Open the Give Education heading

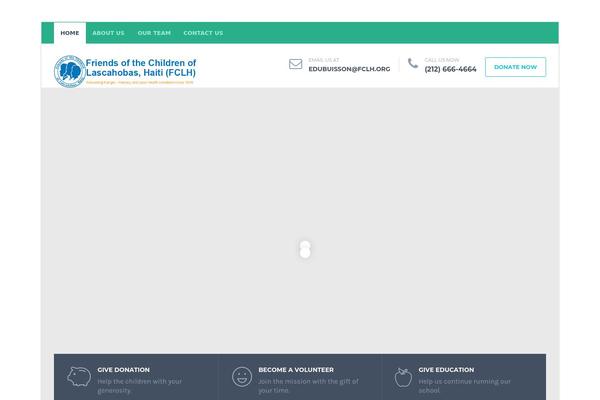446,370
